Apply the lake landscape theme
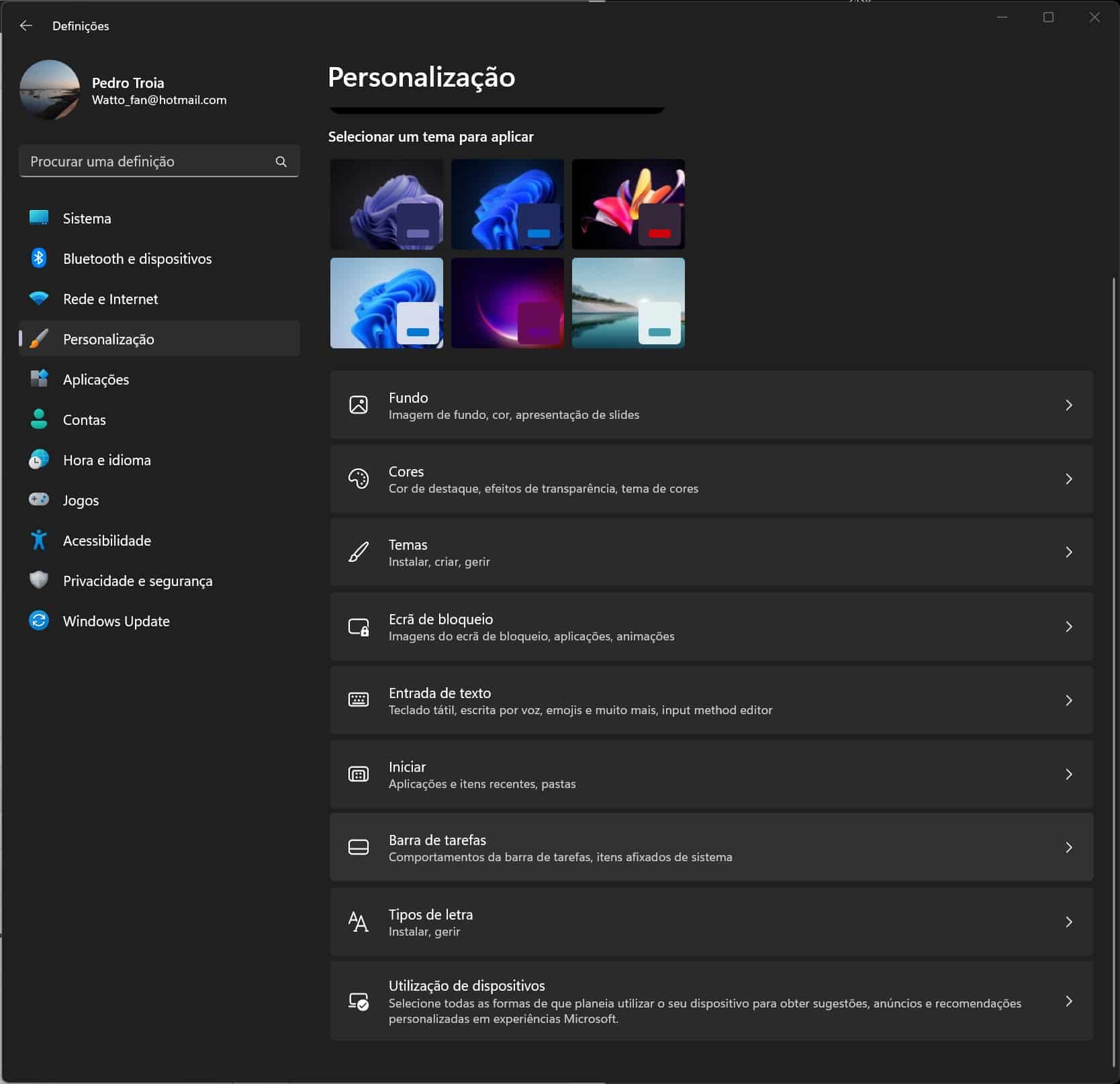The width and height of the screenshot is (1120, 1084). 628,303
